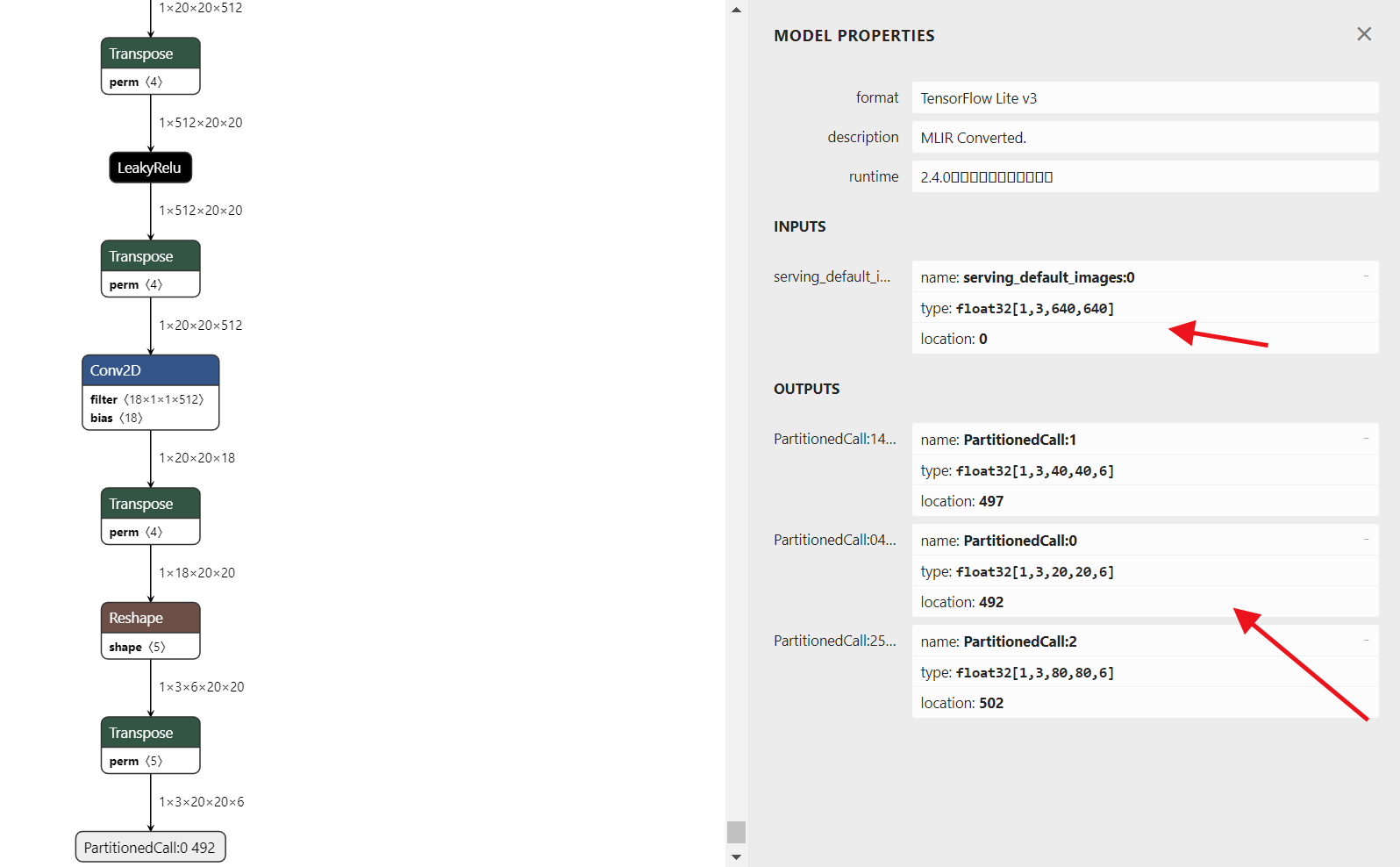Collapse the PartitionedCall:2 output entry
This screenshot has width=1400, height=867.
(1366, 641)
